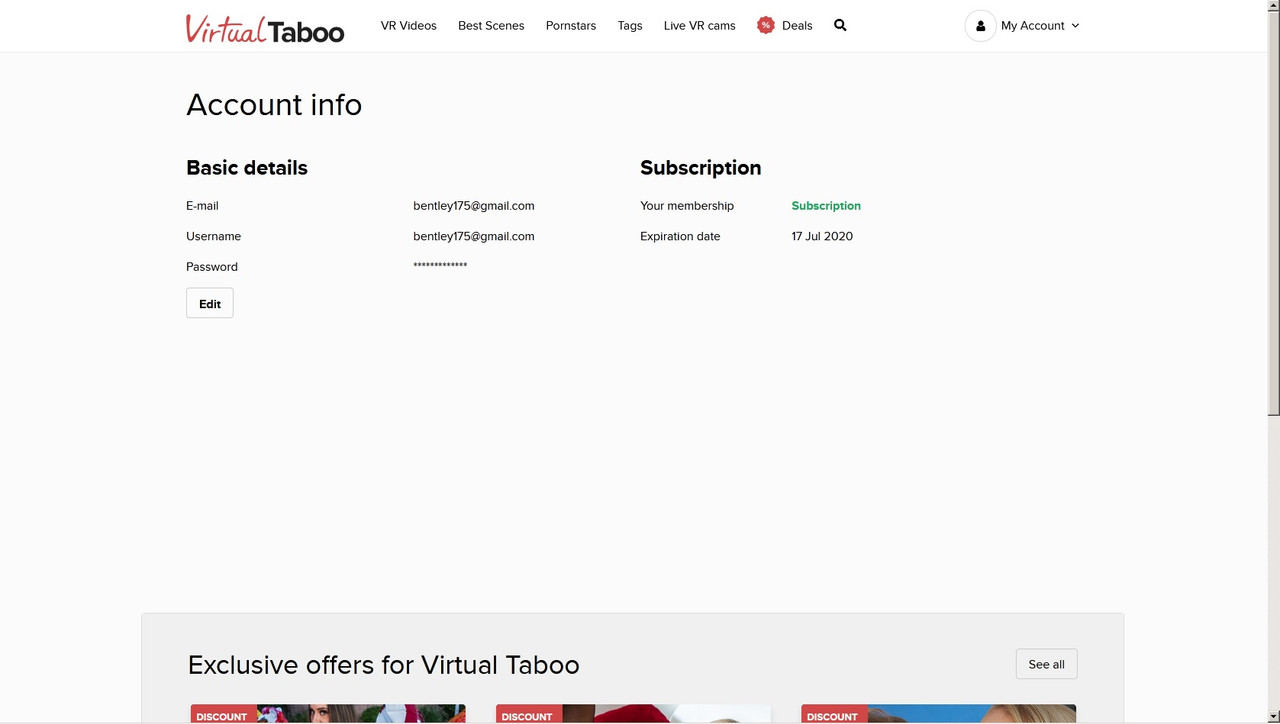This screenshot has width=1280, height=724.
Task: Click the E-mail field label
Action: click(202, 206)
